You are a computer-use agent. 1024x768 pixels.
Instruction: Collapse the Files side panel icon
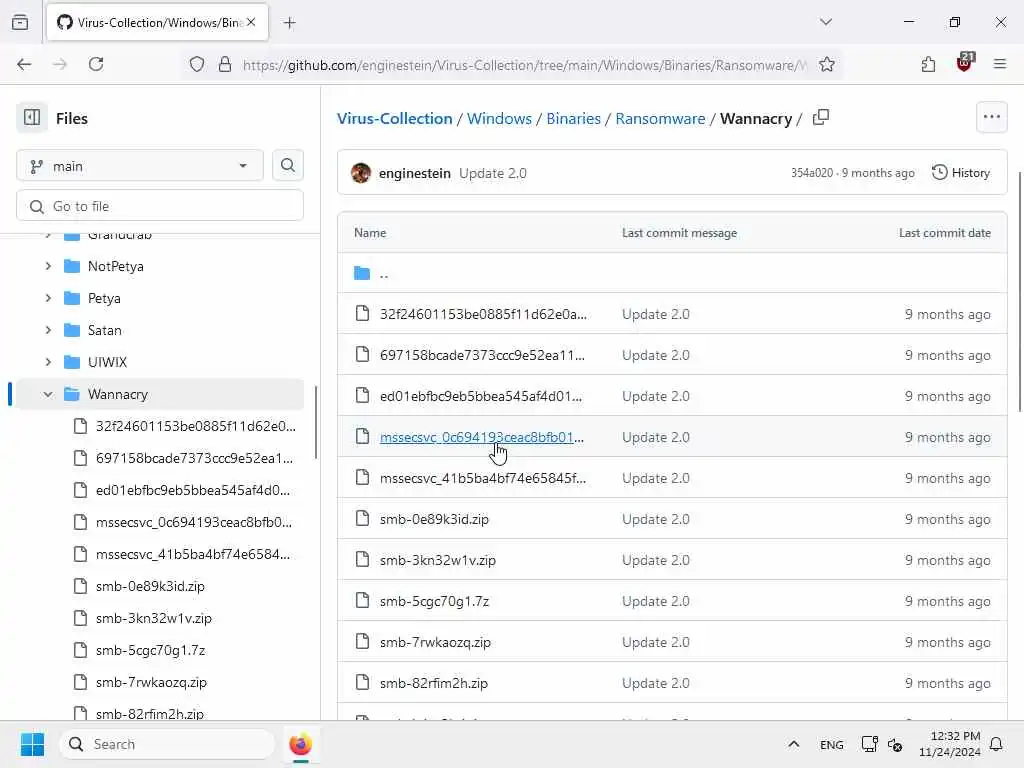point(31,118)
